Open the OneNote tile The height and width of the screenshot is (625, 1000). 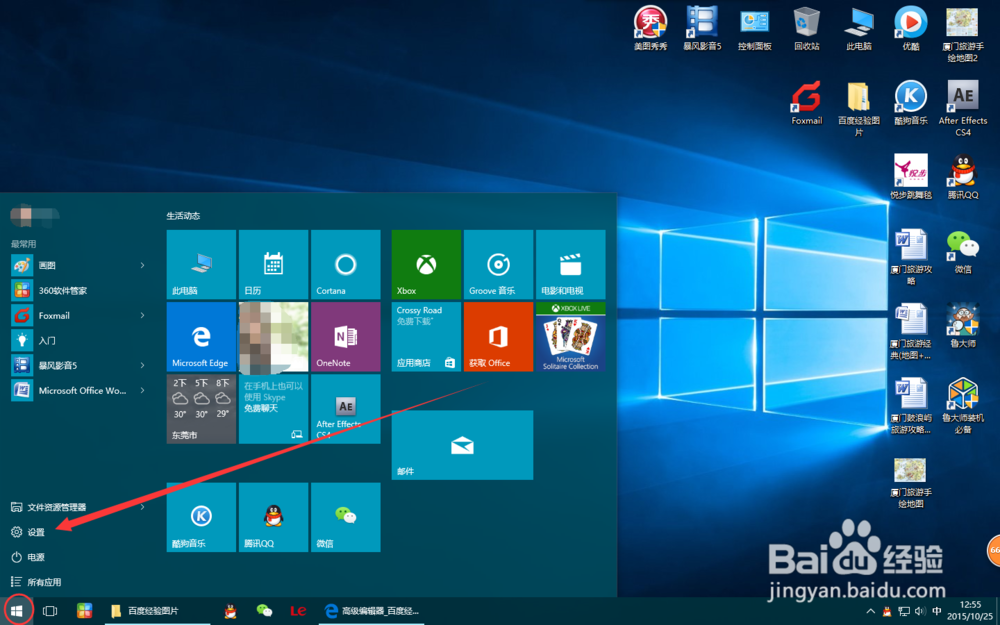point(346,337)
